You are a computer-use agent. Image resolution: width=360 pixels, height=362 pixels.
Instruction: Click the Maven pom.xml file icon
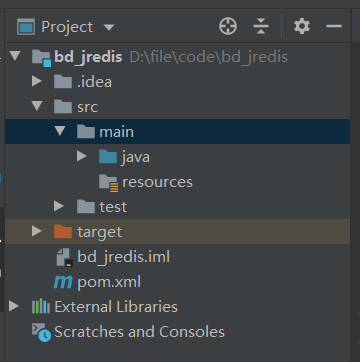click(x=63, y=282)
